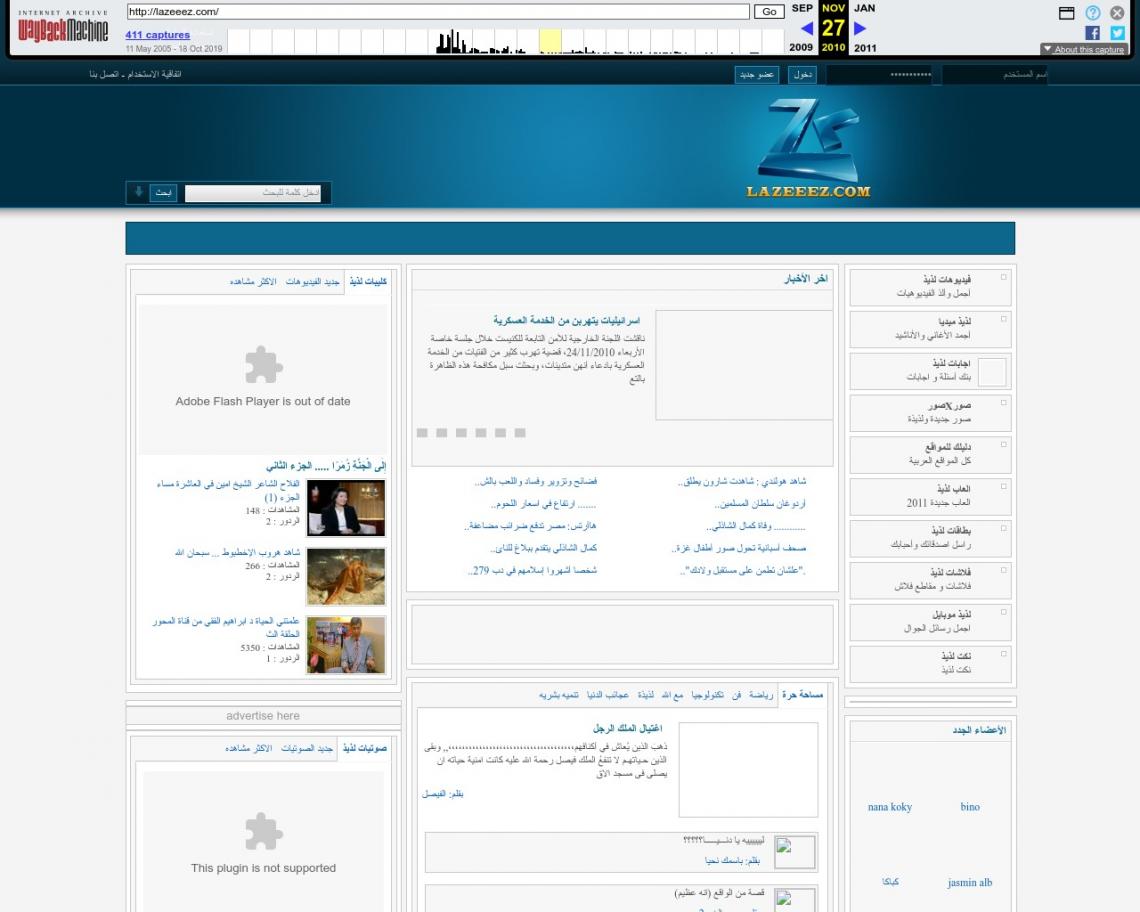Click the Go button in Wayback toolbar
The width and height of the screenshot is (1140, 912).
[x=769, y=12]
